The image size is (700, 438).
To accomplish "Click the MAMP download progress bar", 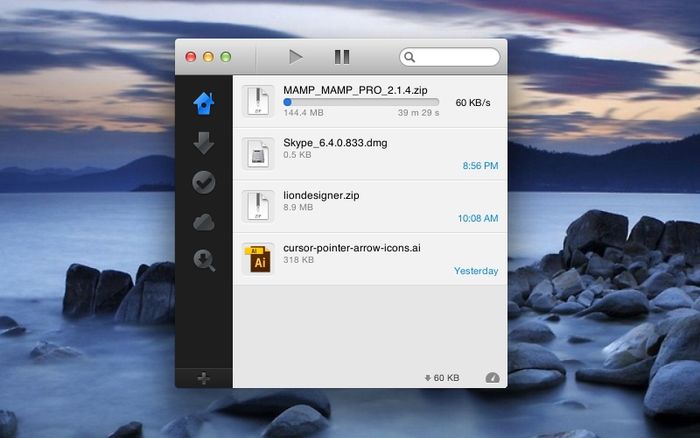I will click(361, 102).
